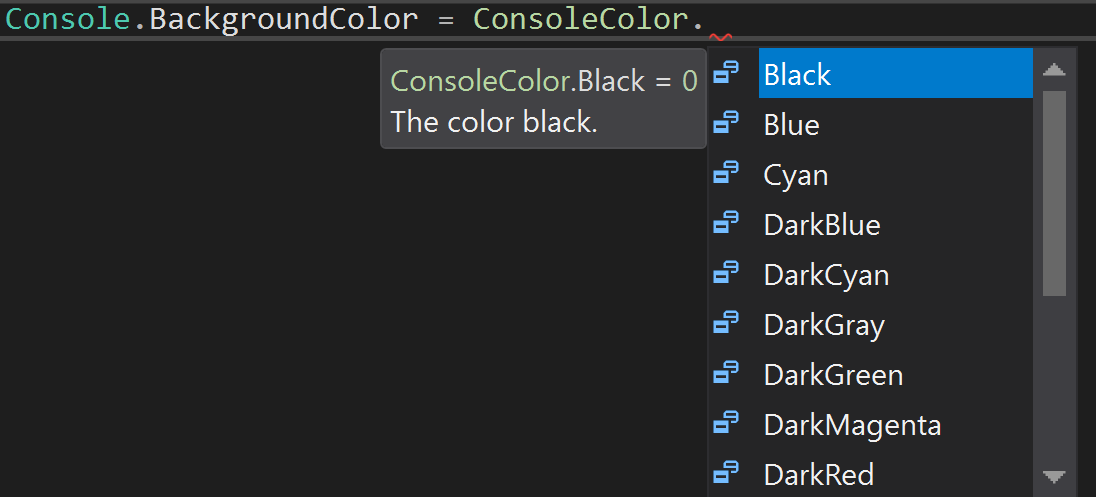
Task: Click the enum icon beside Cyan
Action: 726,173
